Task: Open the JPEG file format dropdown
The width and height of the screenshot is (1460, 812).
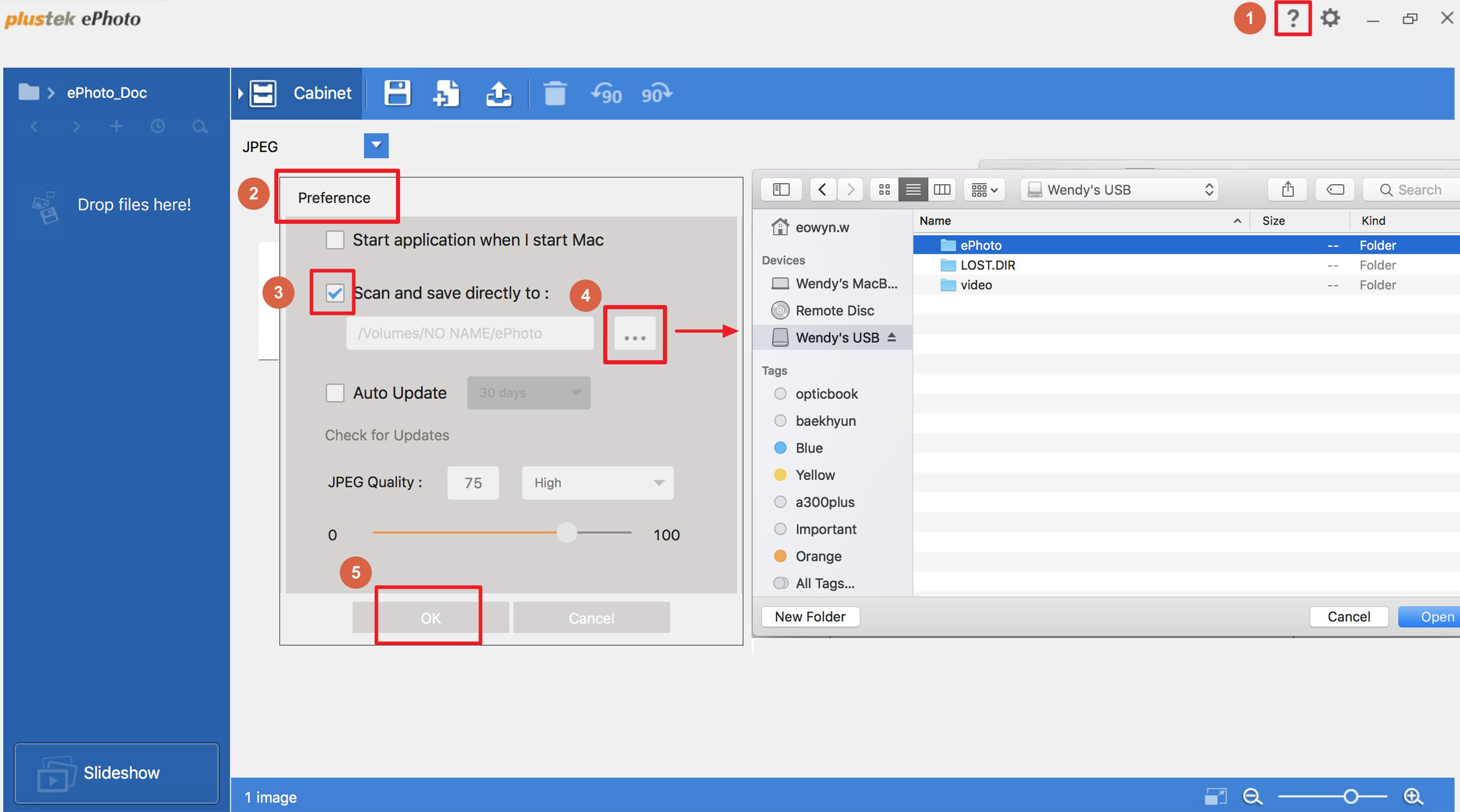Action: (376, 146)
